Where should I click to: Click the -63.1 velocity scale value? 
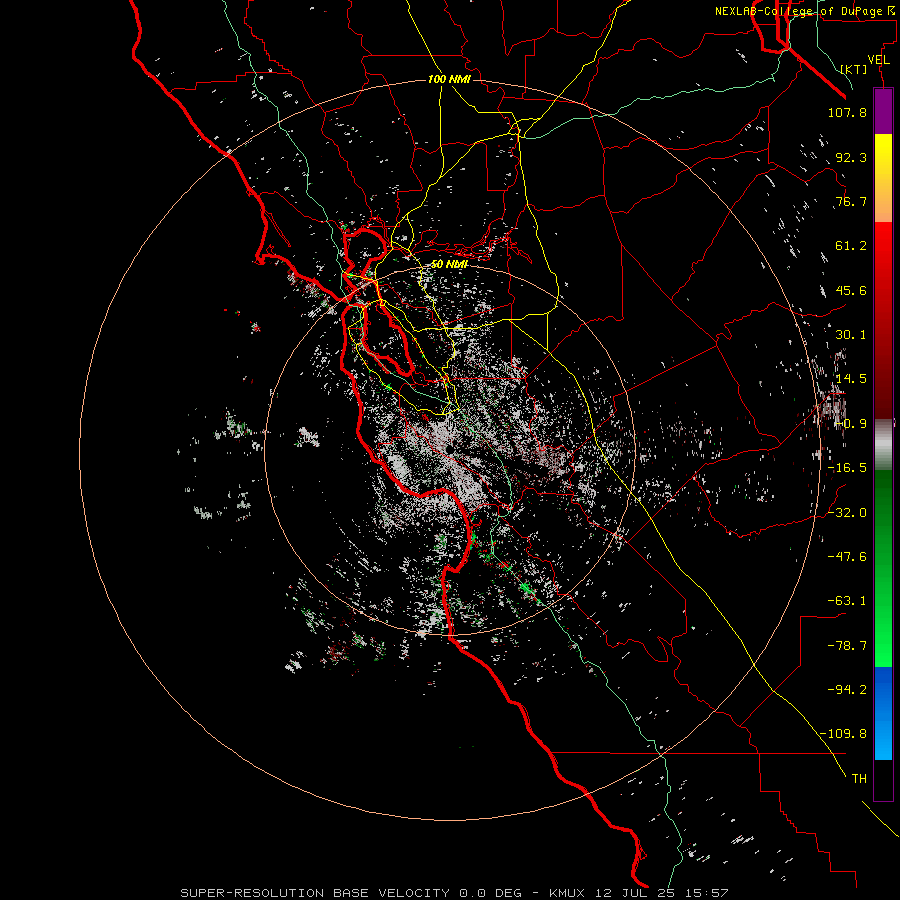847,601
